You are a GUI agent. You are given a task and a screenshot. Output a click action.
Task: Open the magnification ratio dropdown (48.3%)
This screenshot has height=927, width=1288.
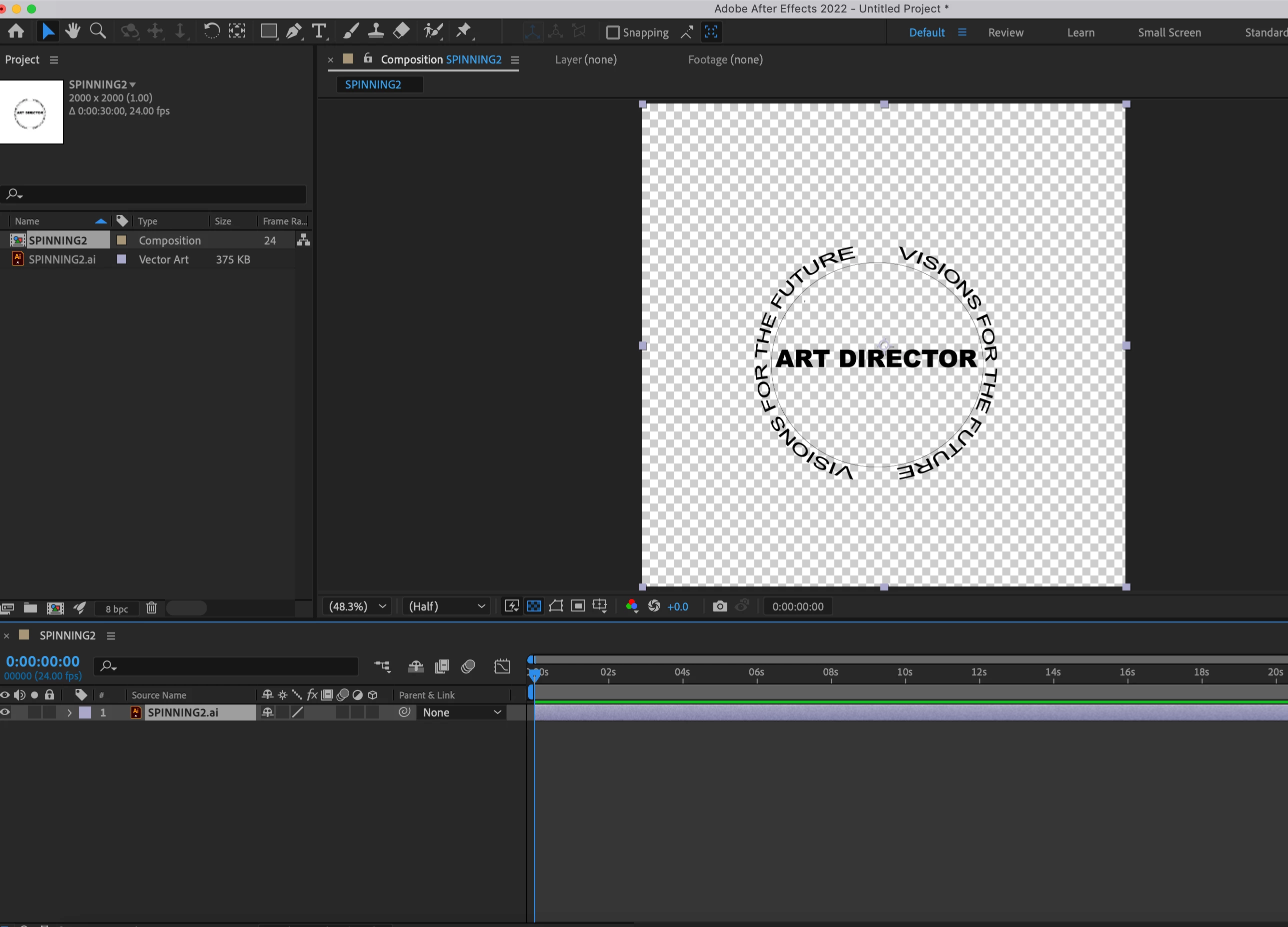[x=358, y=606]
